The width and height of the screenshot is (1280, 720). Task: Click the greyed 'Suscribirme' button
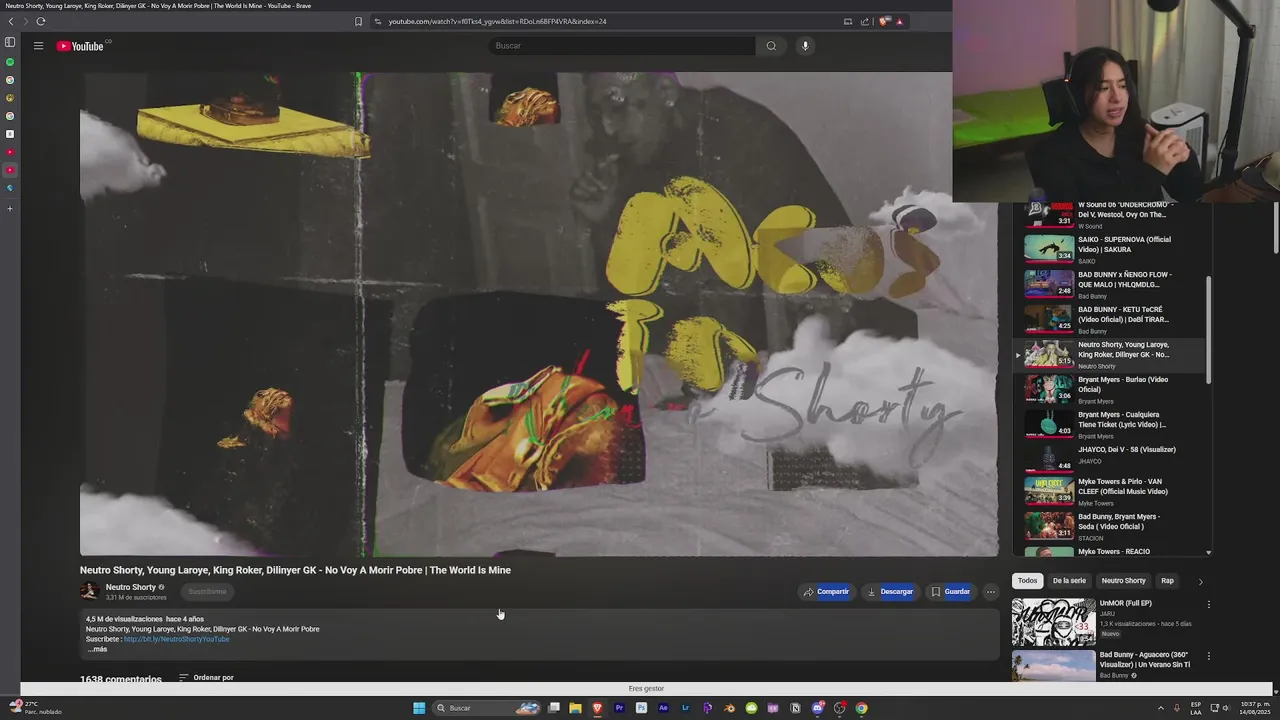pos(207,592)
